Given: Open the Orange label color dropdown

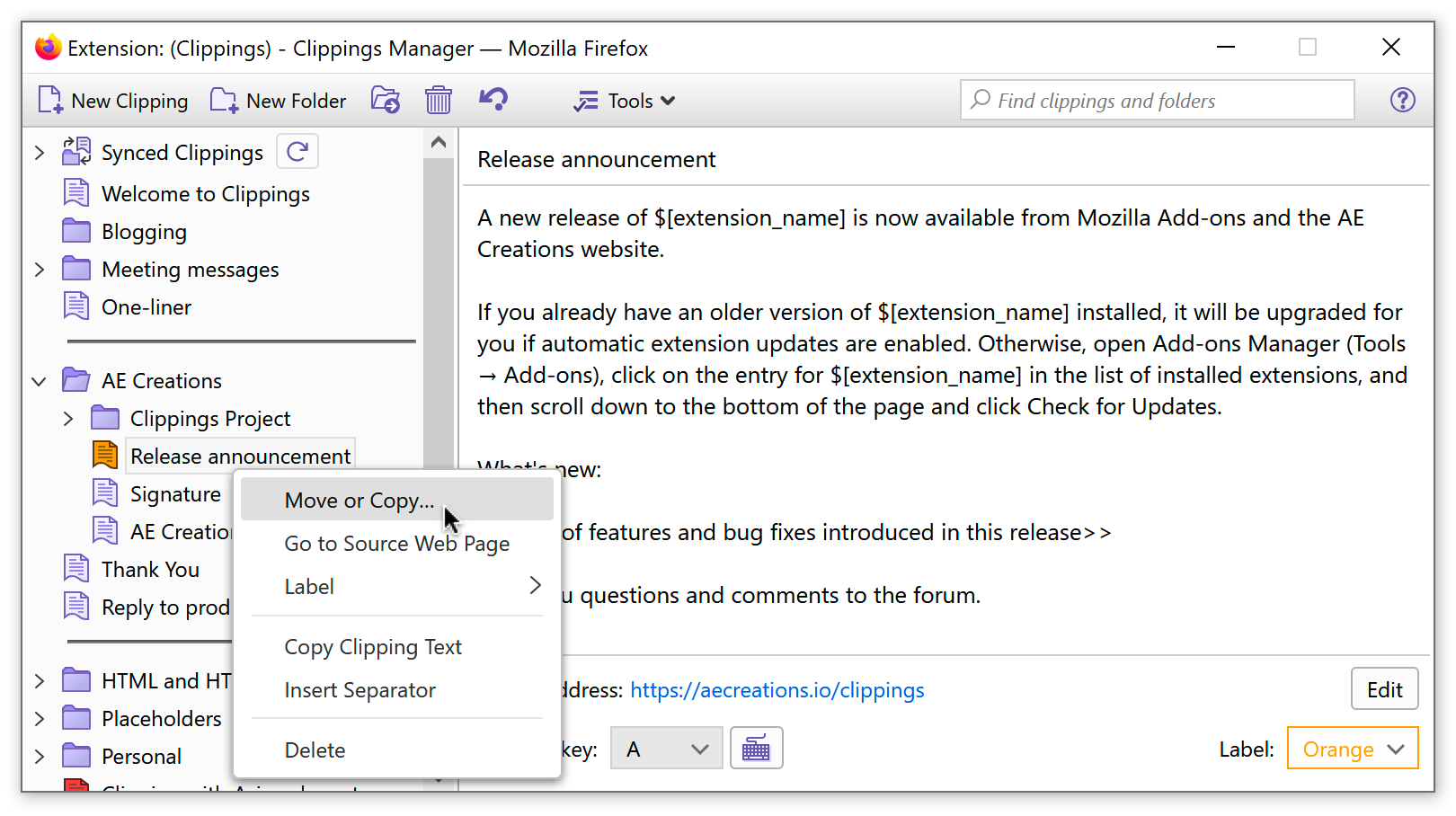Looking at the screenshot, I should click(1352, 749).
